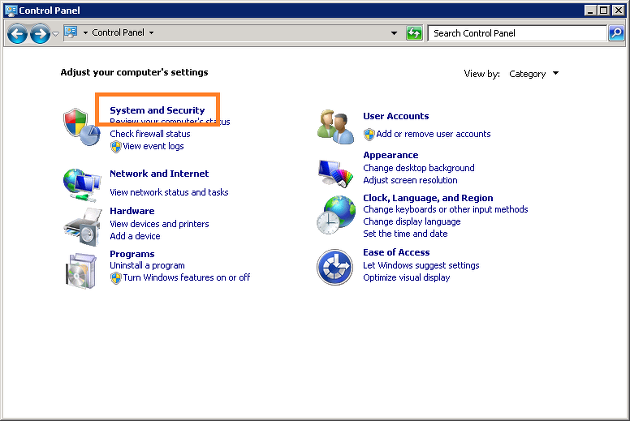Viewport: 630px width, 421px height.
Task: Open the View by Category dropdown
Action: (x=534, y=74)
